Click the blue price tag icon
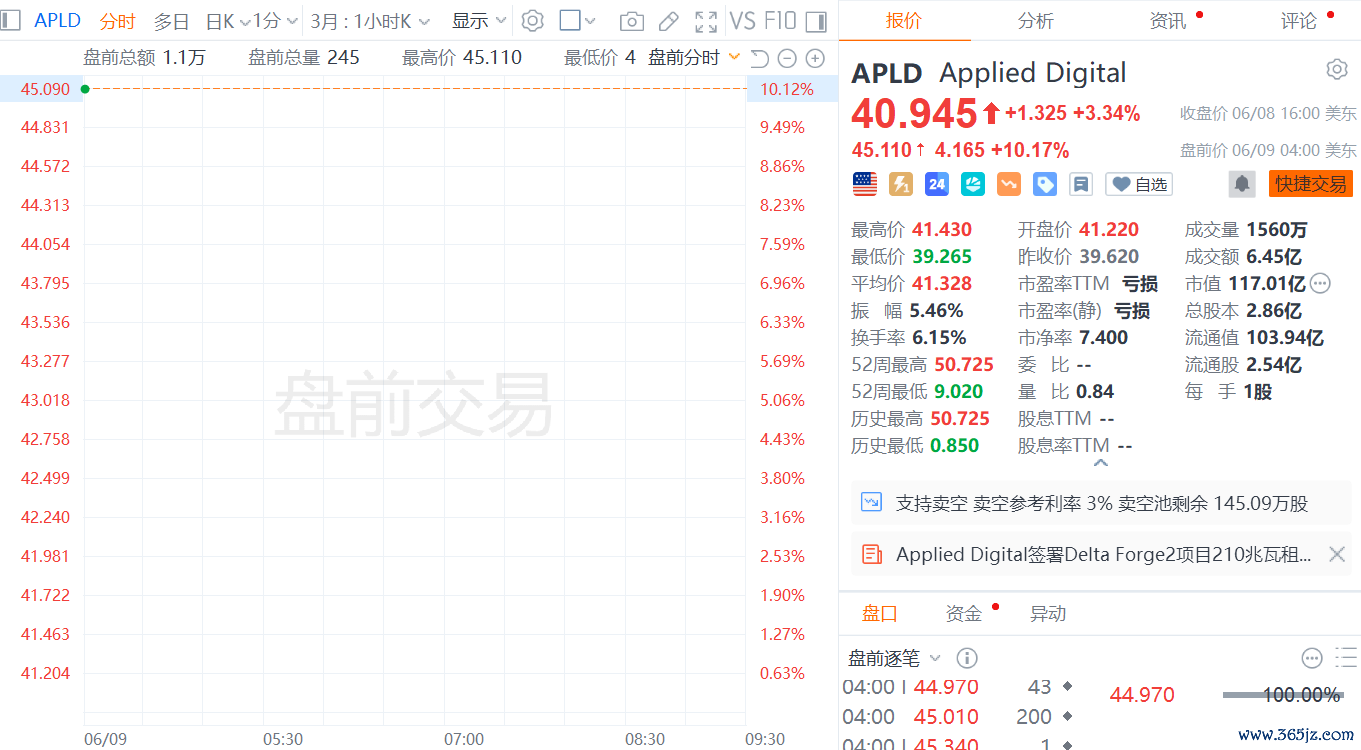The width and height of the screenshot is (1361, 750). click(x=1044, y=184)
